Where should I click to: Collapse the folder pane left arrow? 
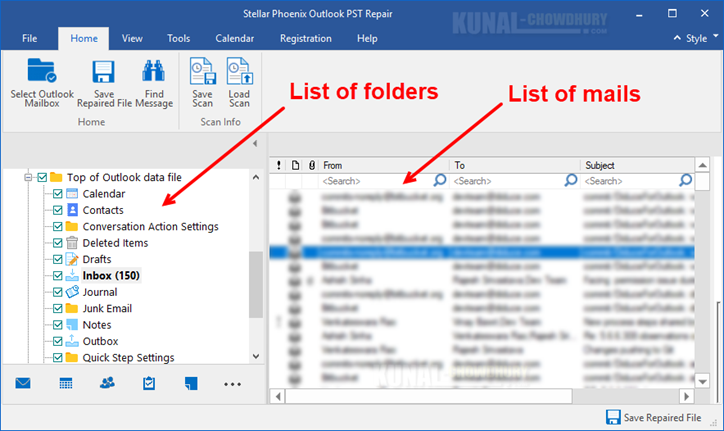tap(255, 144)
